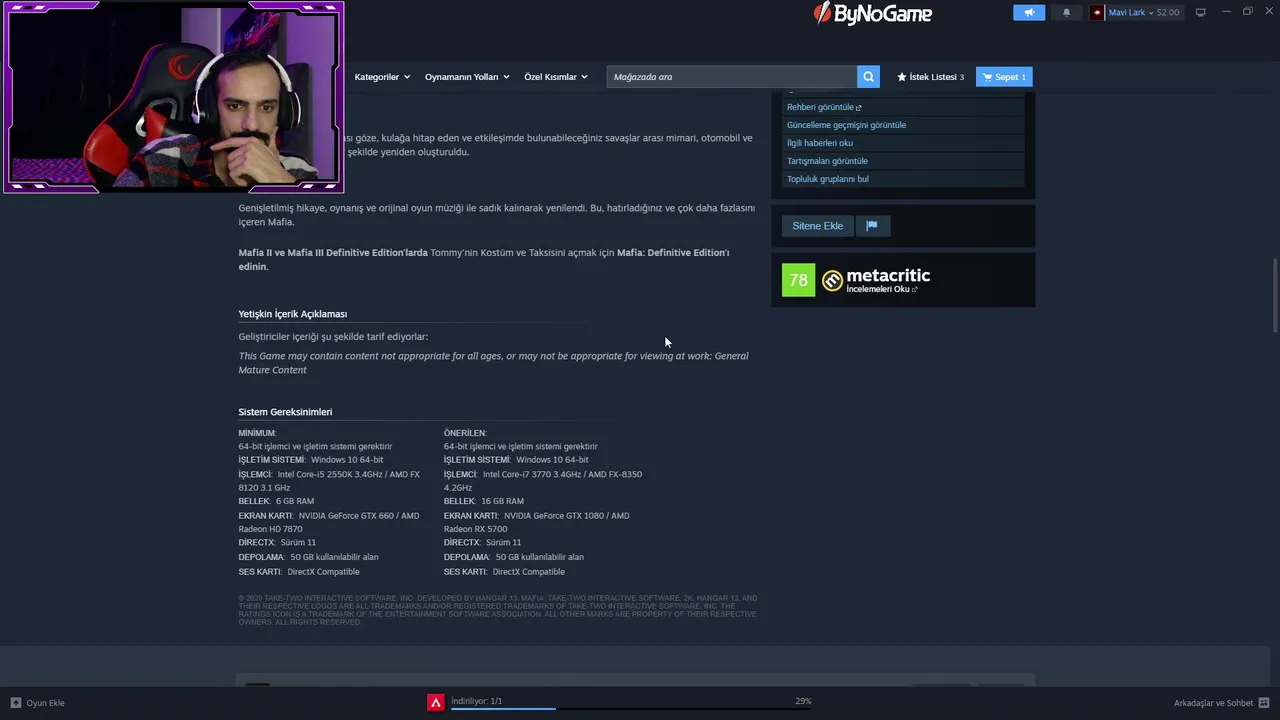This screenshot has width=1280, height=720.
Task: Click the MİNİMUM: requirements label
Action: pyautogui.click(x=257, y=433)
